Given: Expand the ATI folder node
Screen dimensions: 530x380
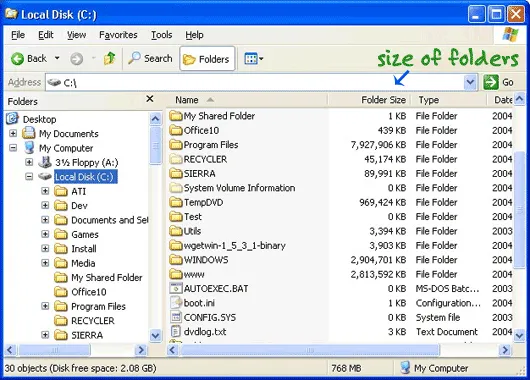Looking at the screenshot, I should tap(45, 191).
